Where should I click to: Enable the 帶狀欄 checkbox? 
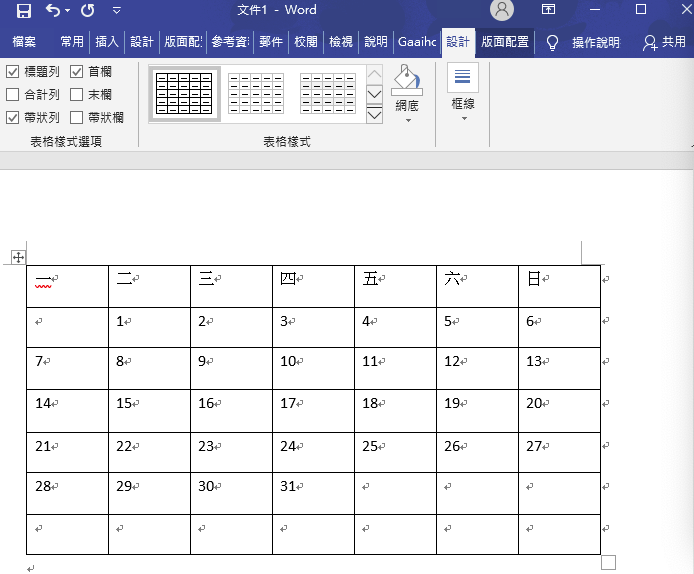77,117
